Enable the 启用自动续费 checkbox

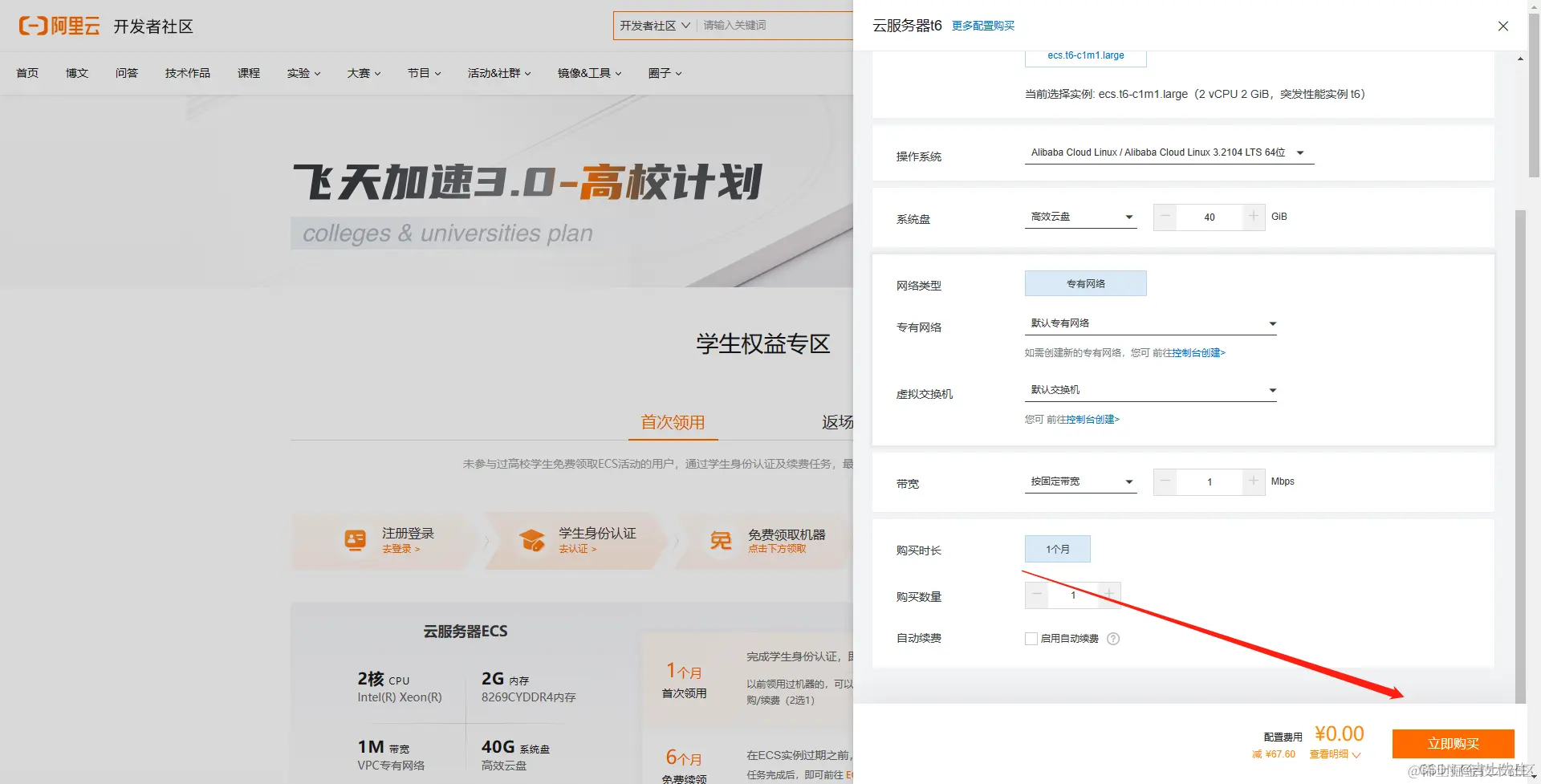(1031, 638)
